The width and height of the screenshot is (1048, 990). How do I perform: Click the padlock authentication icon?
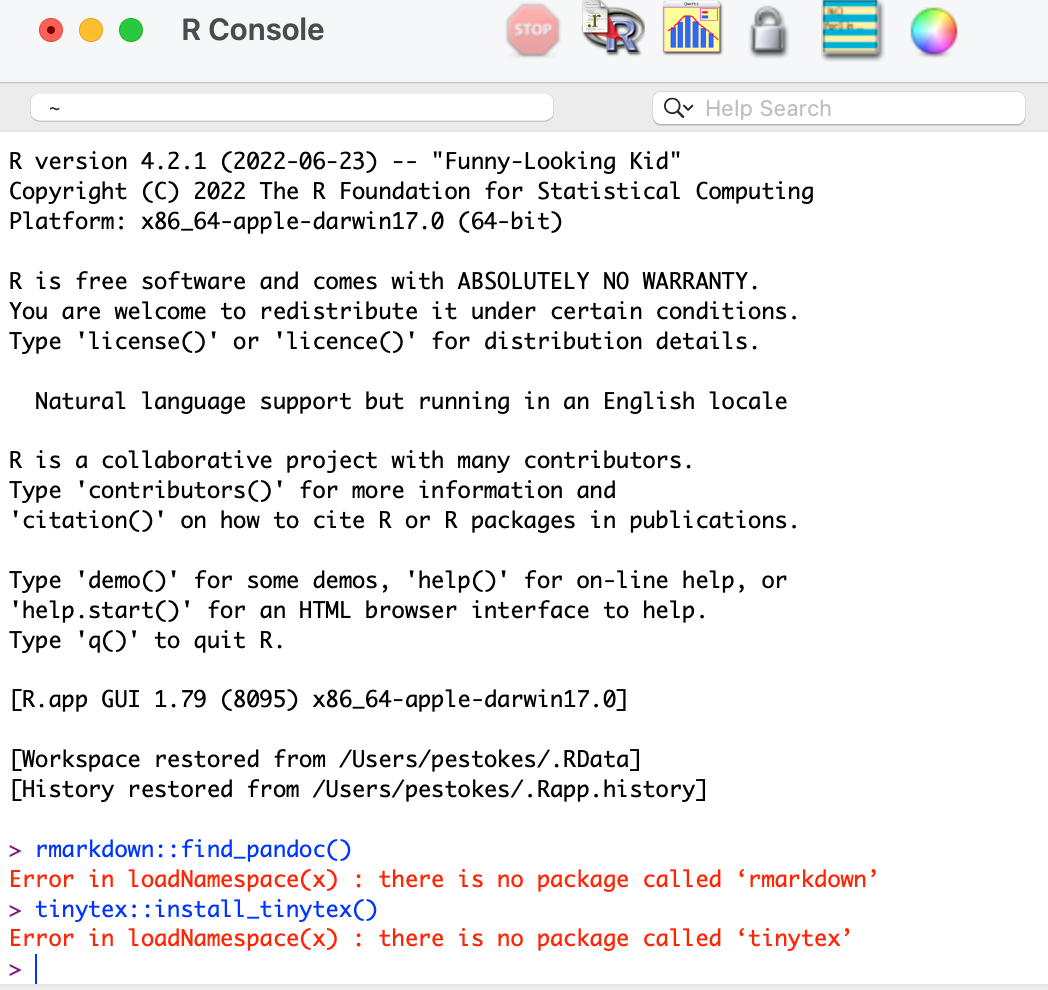pyautogui.click(x=768, y=31)
